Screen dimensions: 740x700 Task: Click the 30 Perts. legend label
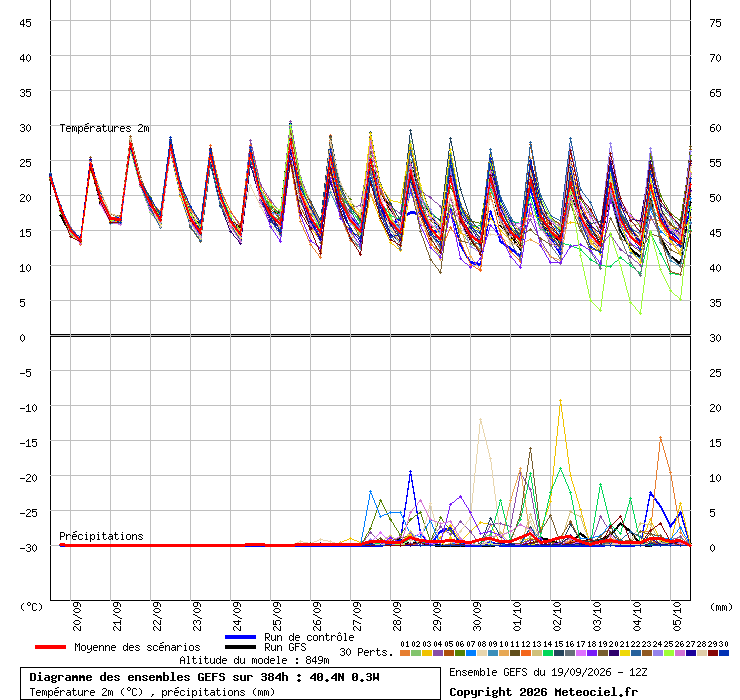(x=366, y=652)
